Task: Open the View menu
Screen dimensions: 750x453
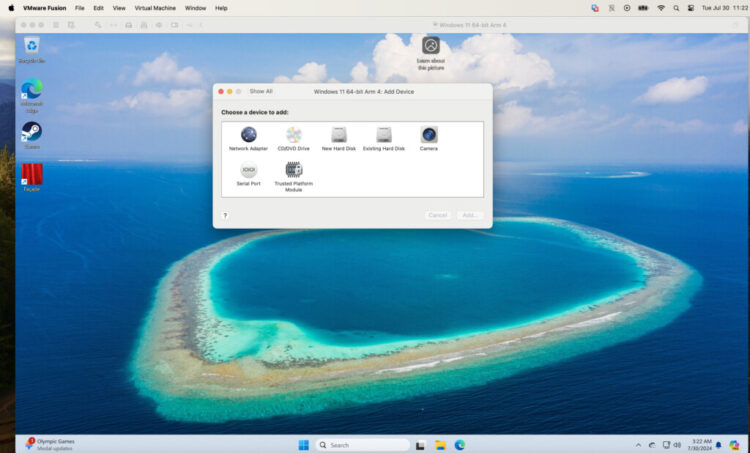Action: [x=119, y=7]
